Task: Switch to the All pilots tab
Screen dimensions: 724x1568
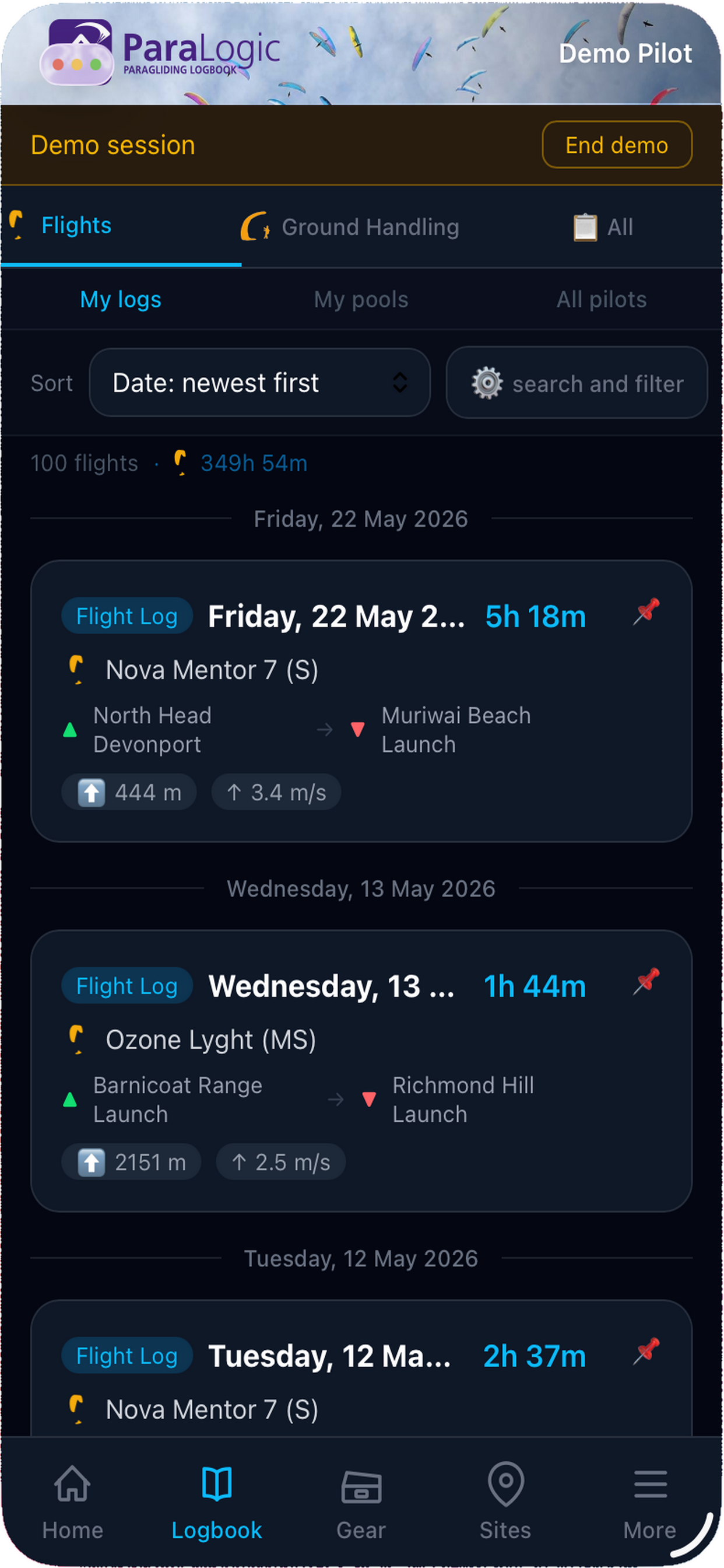Action: (x=601, y=299)
